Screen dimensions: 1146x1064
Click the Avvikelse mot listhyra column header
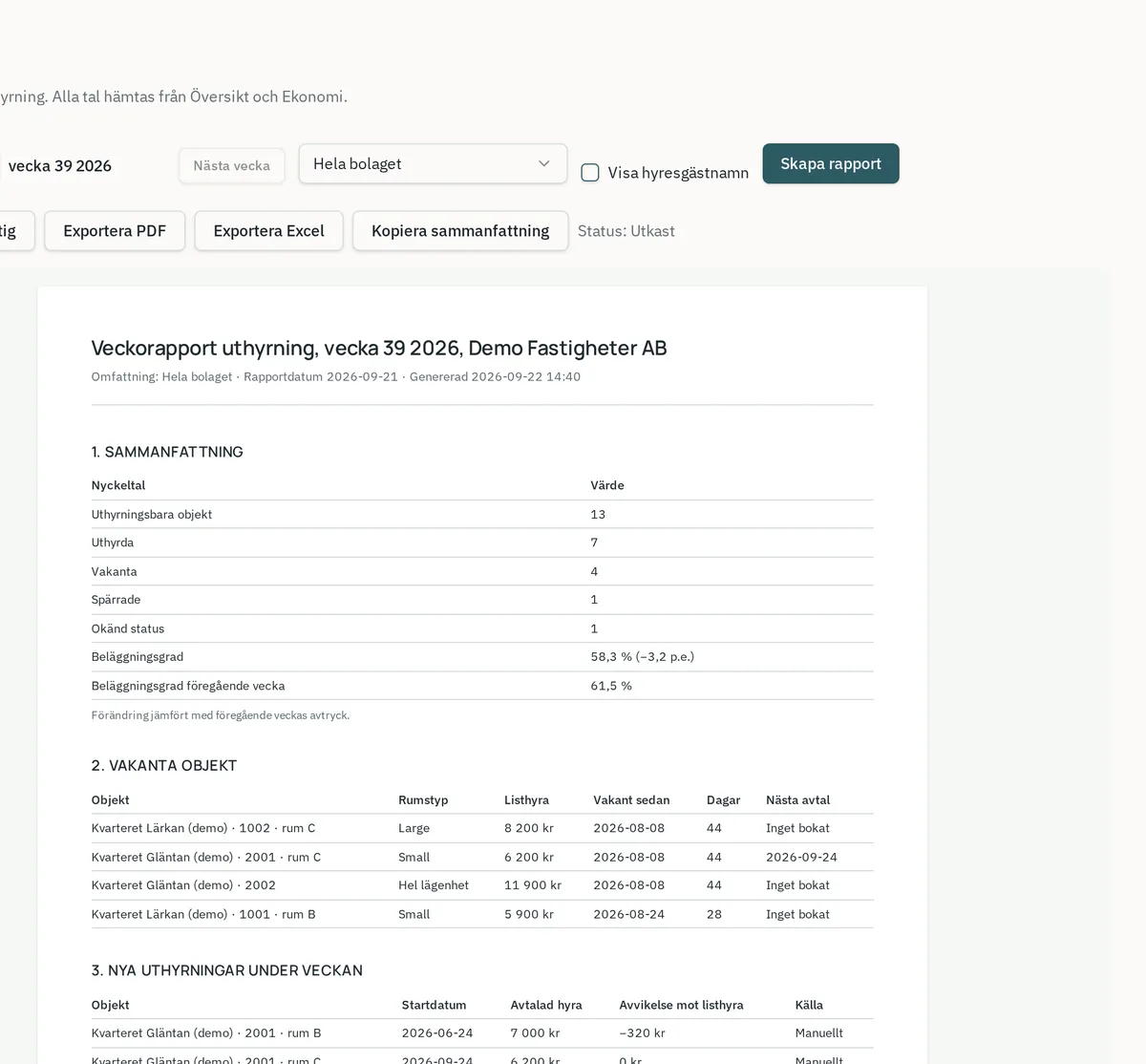click(681, 1005)
